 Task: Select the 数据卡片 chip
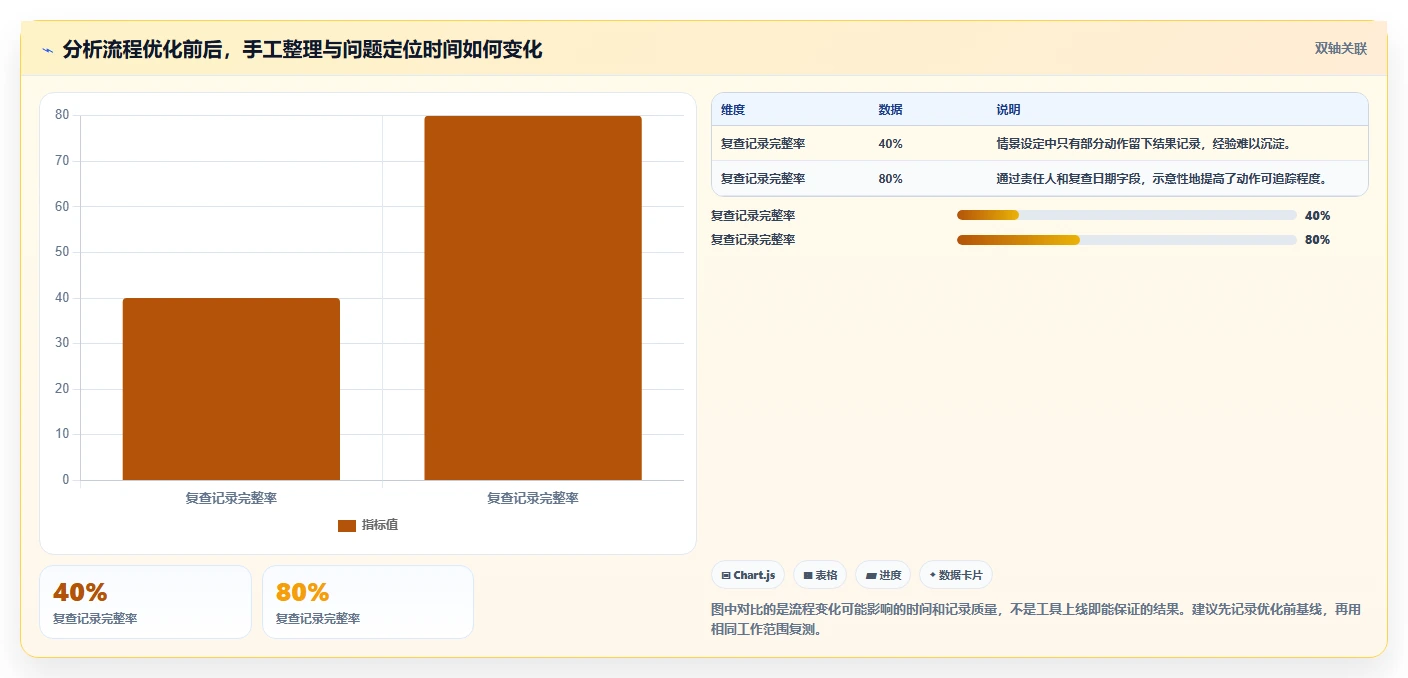click(x=956, y=575)
